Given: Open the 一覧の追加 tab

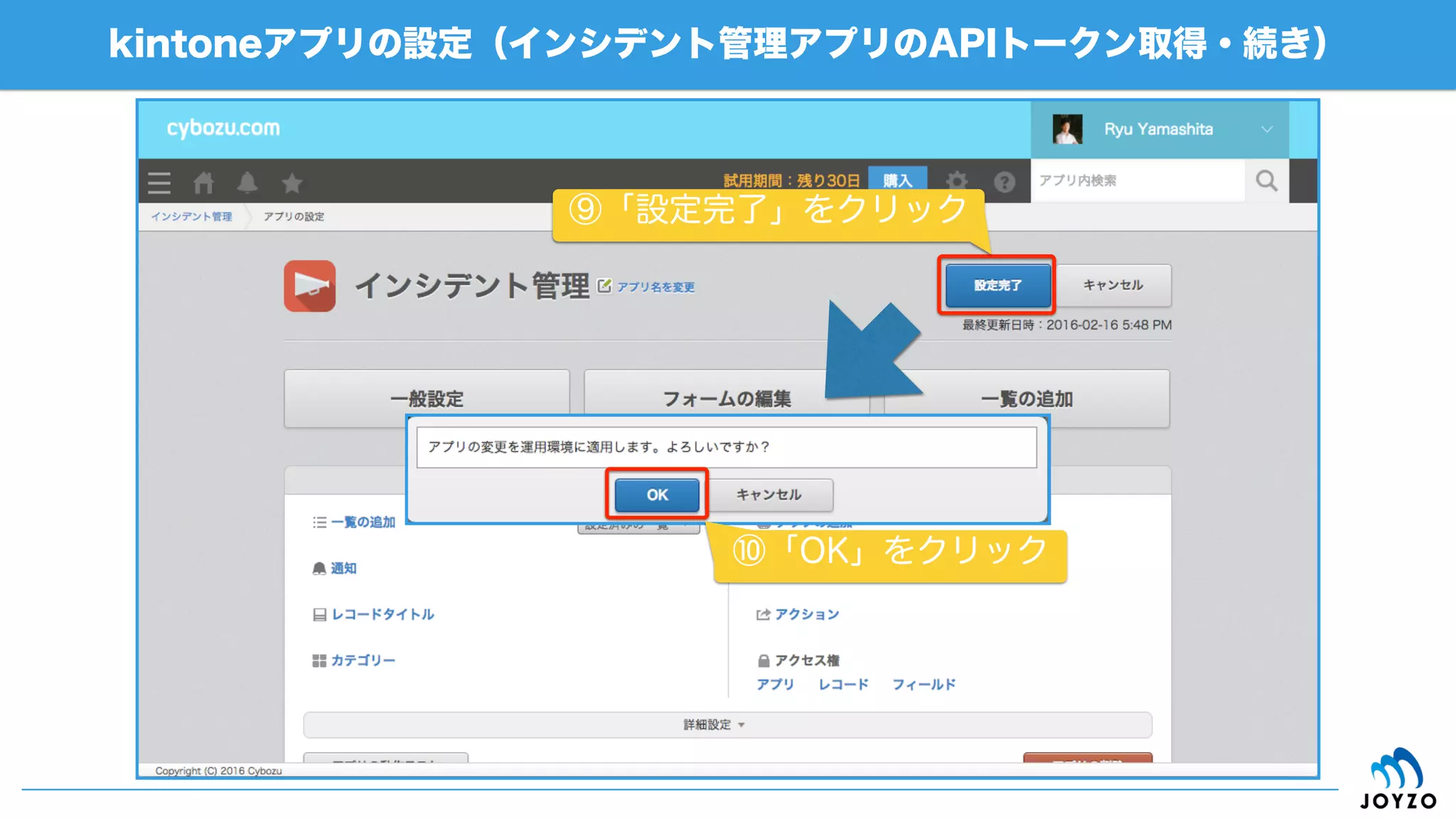Looking at the screenshot, I should click(x=1027, y=399).
